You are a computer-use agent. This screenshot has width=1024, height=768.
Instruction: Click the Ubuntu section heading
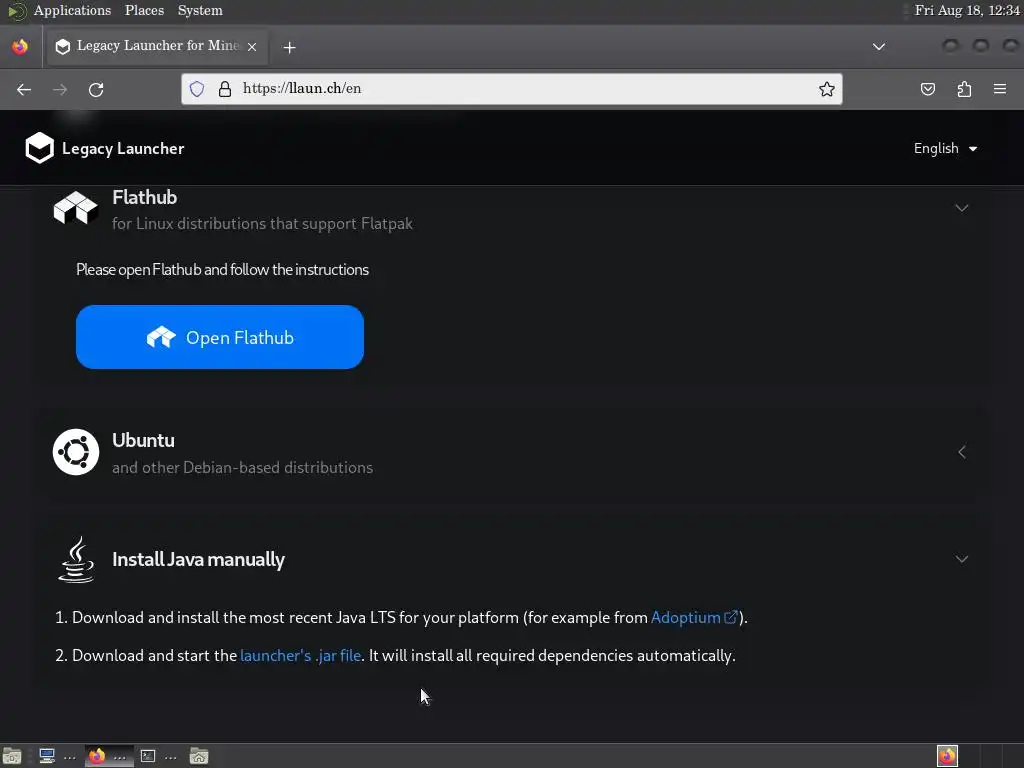coord(143,440)
